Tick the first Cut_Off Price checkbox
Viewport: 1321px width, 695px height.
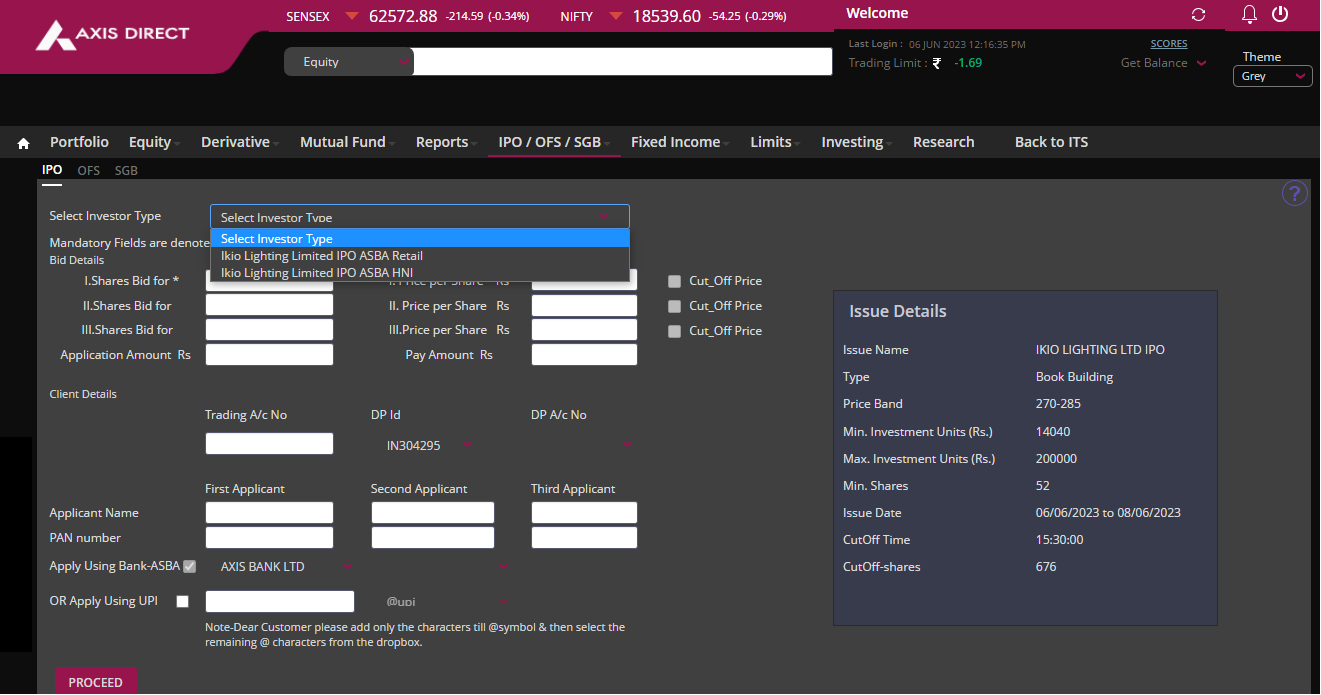[675, 282]
